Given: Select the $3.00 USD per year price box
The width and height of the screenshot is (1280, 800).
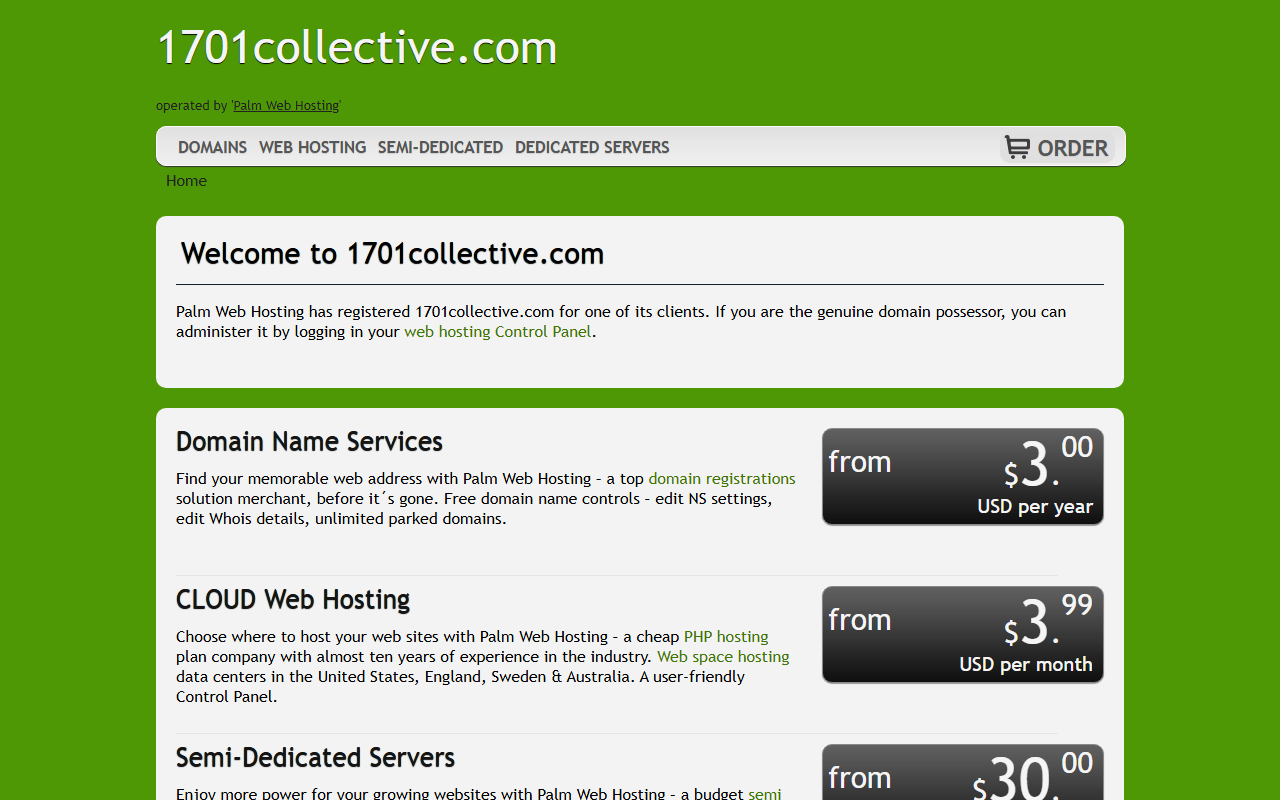Looking at the screenshot, I should [x=963, y=477].
